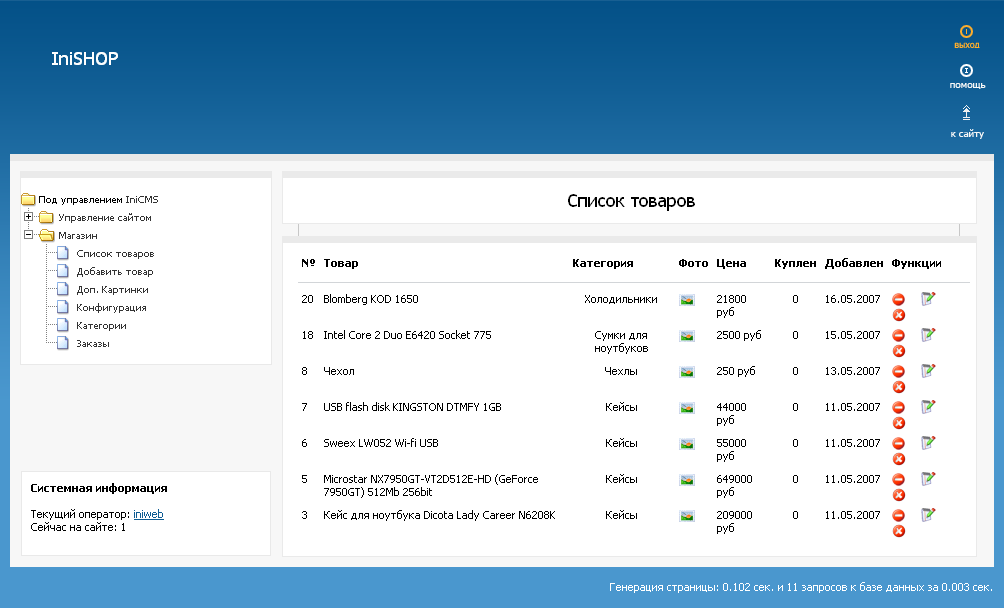Click red X icon for Чехол row
The image size is (1004, 608).
tap(898, 387)
